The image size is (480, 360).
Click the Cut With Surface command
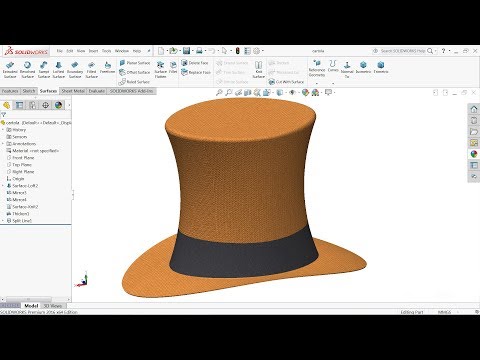[286, 82]
